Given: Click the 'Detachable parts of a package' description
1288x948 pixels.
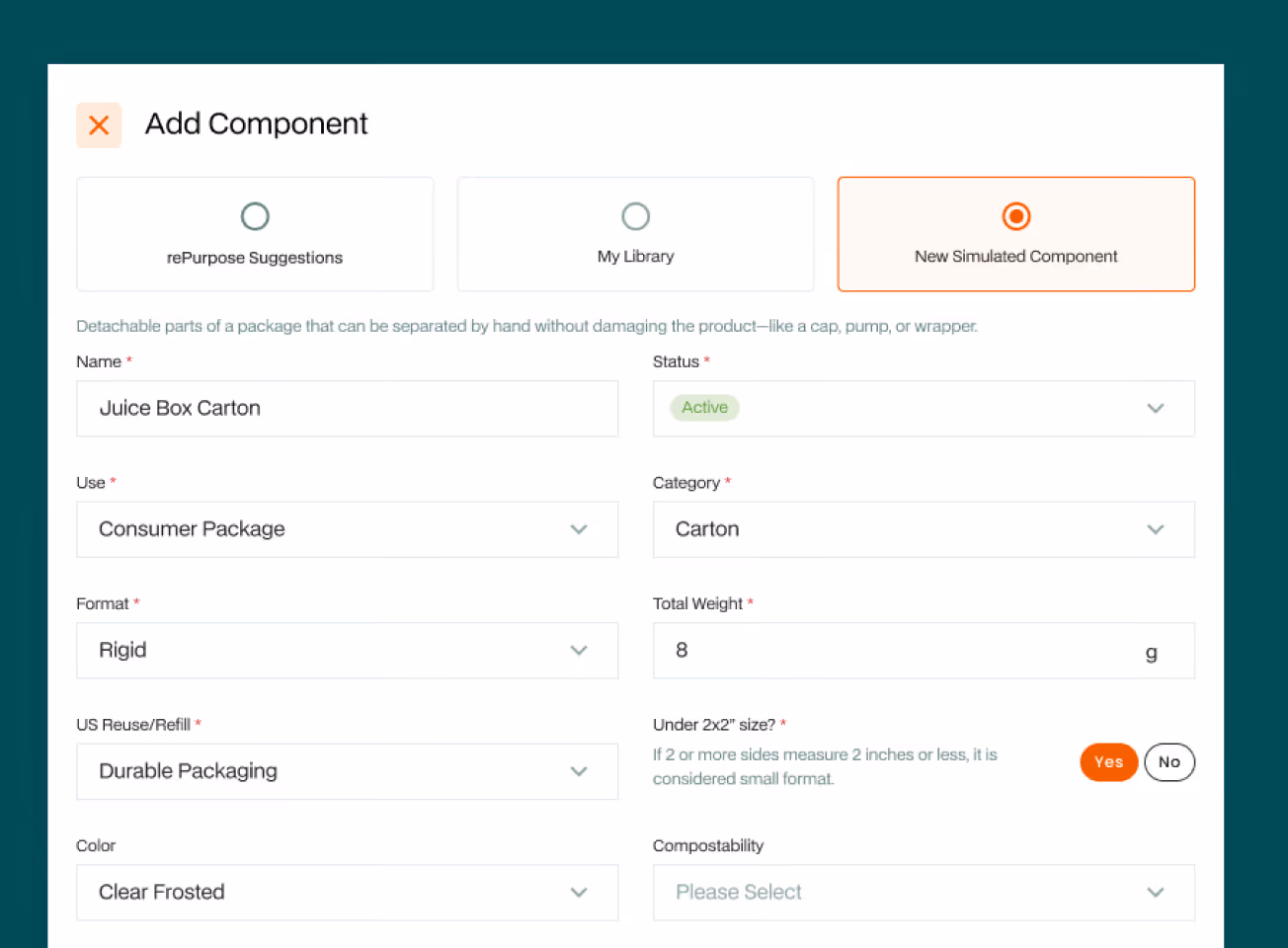Looking at the screenshot, I should [526, 326].
